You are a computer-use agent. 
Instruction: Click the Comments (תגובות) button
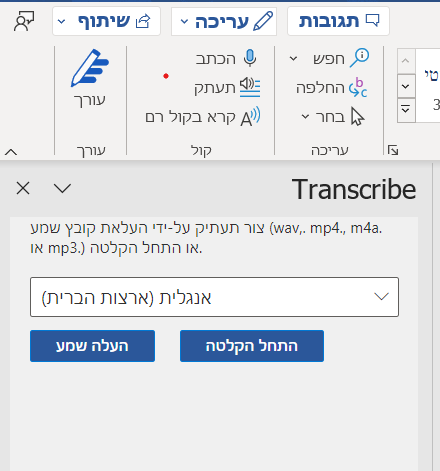[x=338, y=21]
